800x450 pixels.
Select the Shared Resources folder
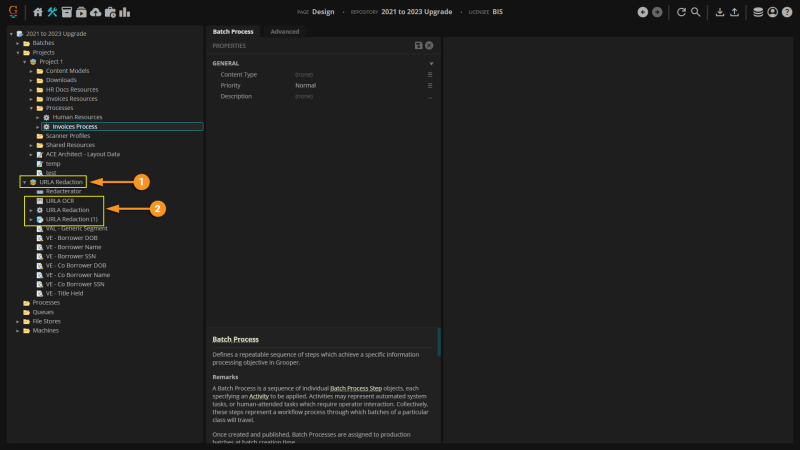coord(70,145)
